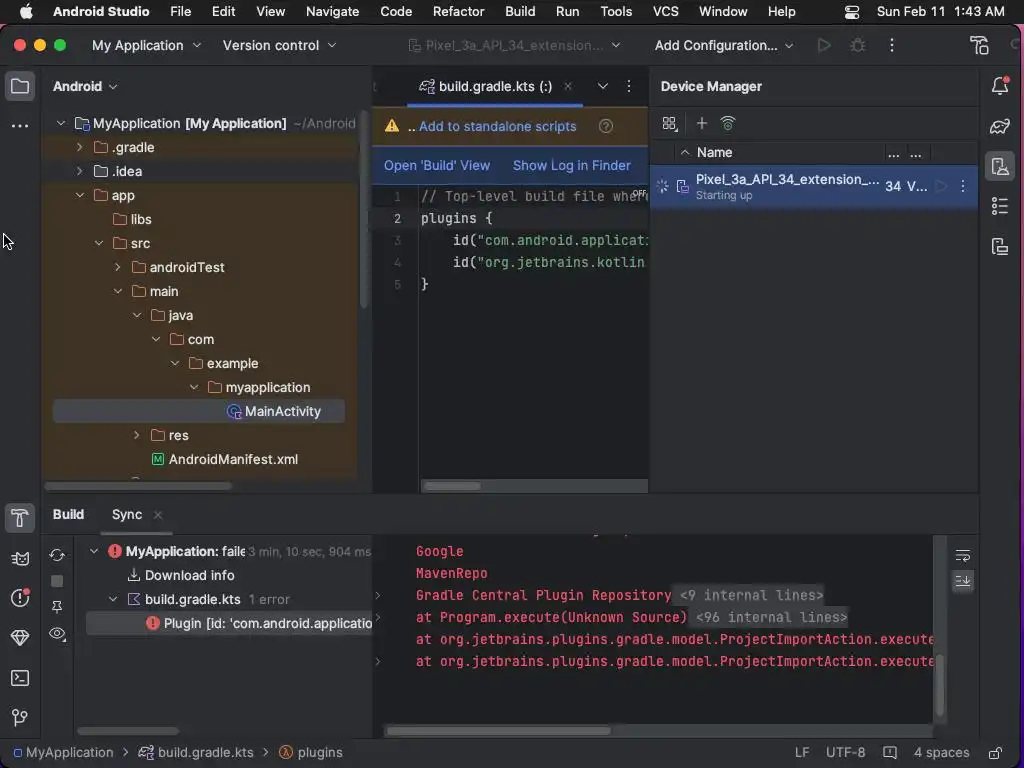This screenshot has height=768, width=1024.
Task: Open the Git version control branch icon
Action: pyautogui.click(x=20, y=718)
